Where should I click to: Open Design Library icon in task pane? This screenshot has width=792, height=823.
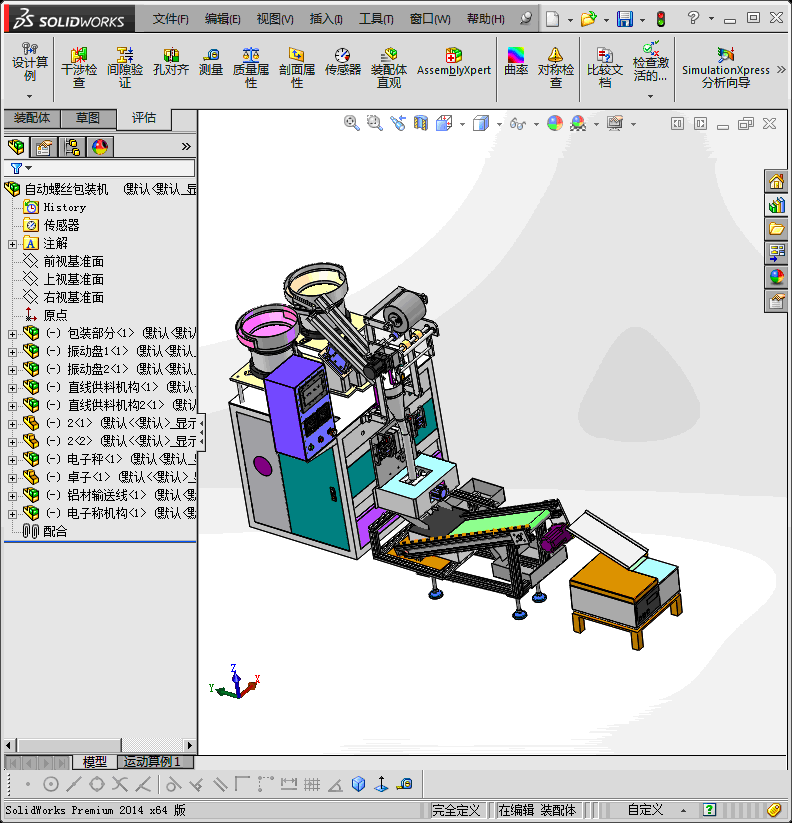tap(776, 206)
